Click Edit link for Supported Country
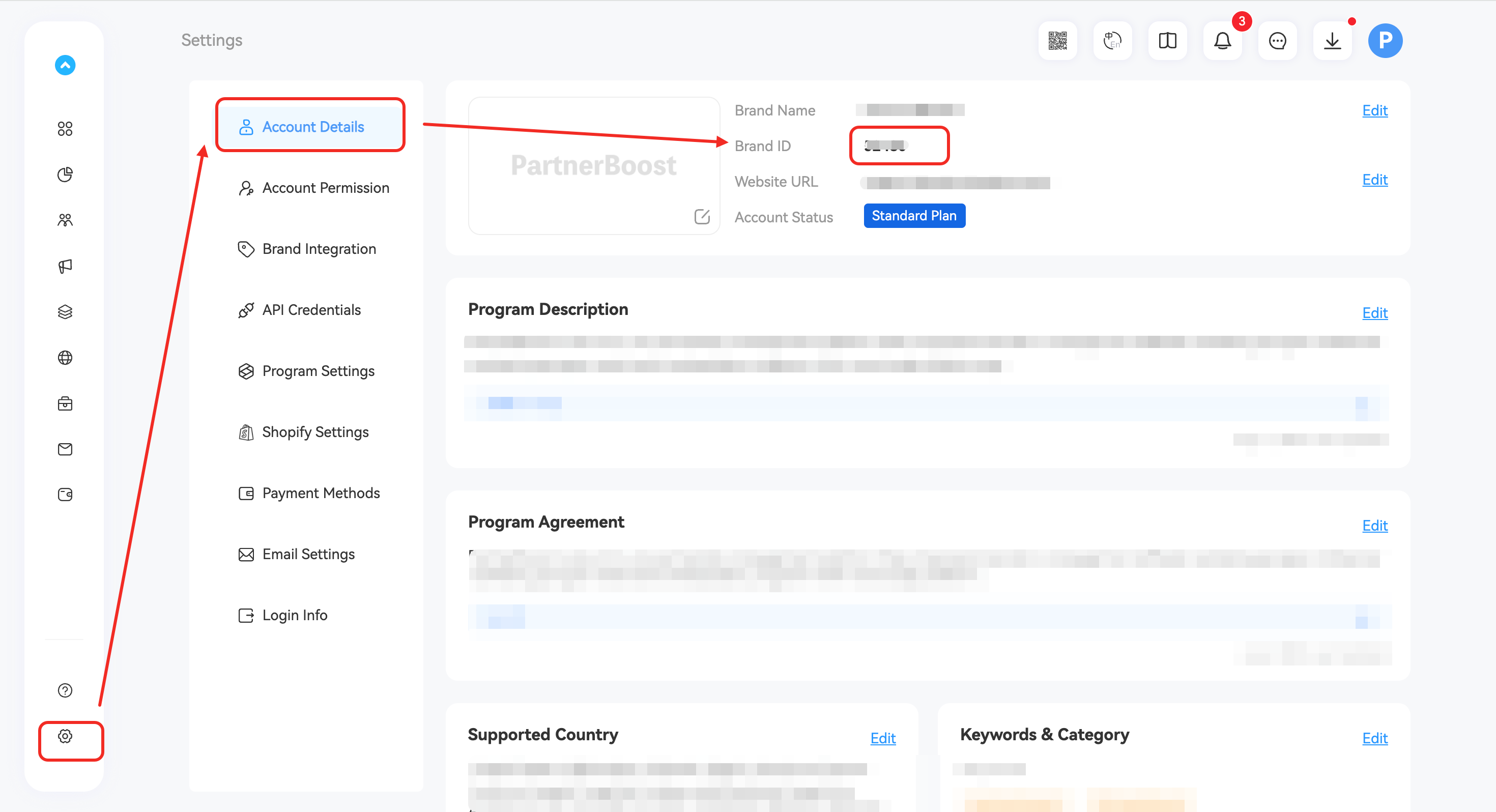Image resolution: width=1496 pixels, height=812 pixels. coord(882,738)
